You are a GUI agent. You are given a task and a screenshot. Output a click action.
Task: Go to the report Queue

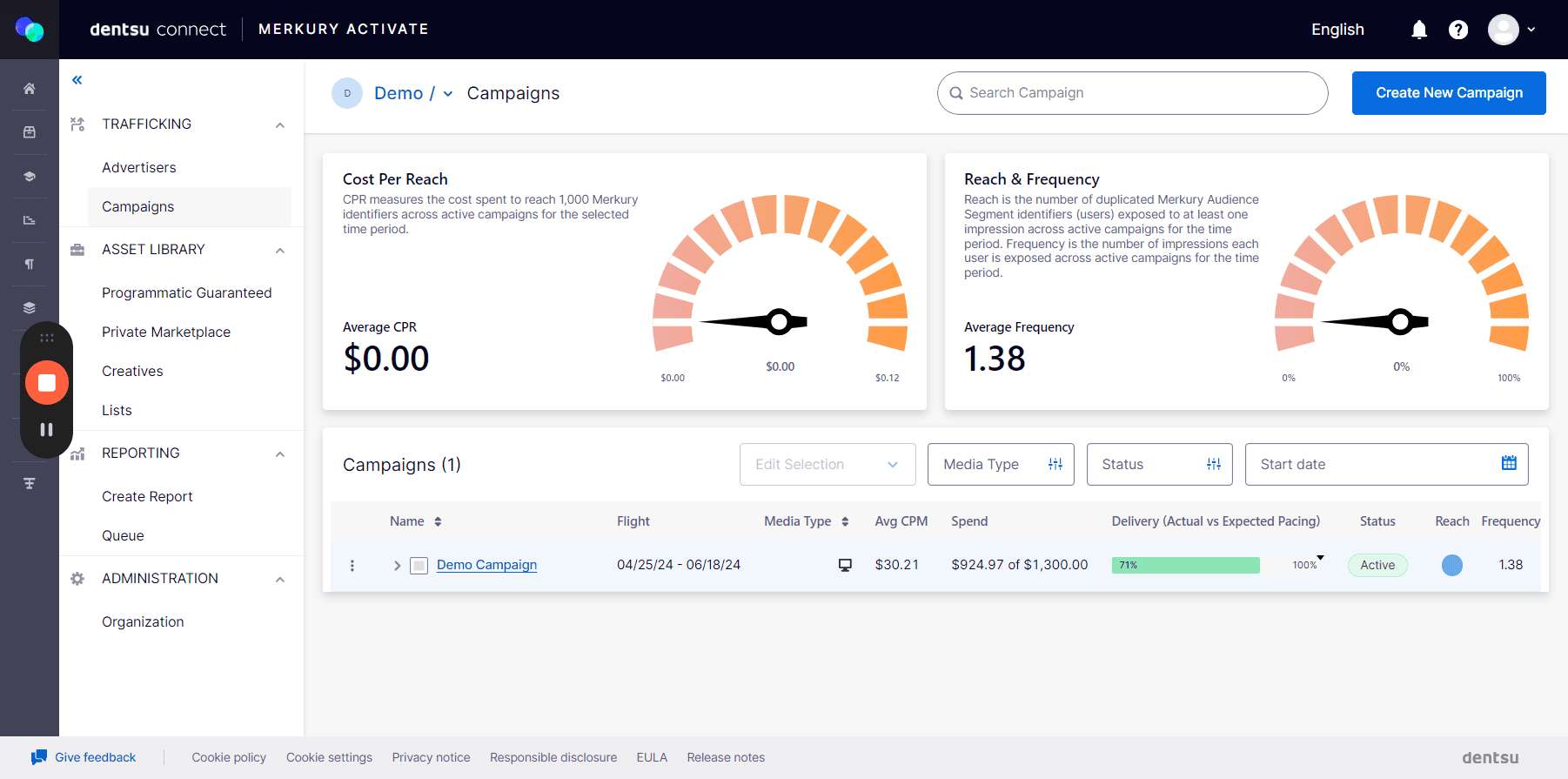tap(123, 535)
